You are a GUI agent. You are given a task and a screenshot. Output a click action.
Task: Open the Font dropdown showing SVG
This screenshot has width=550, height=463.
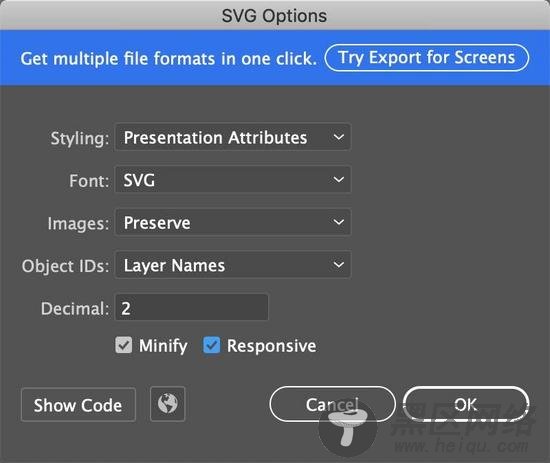233,180
